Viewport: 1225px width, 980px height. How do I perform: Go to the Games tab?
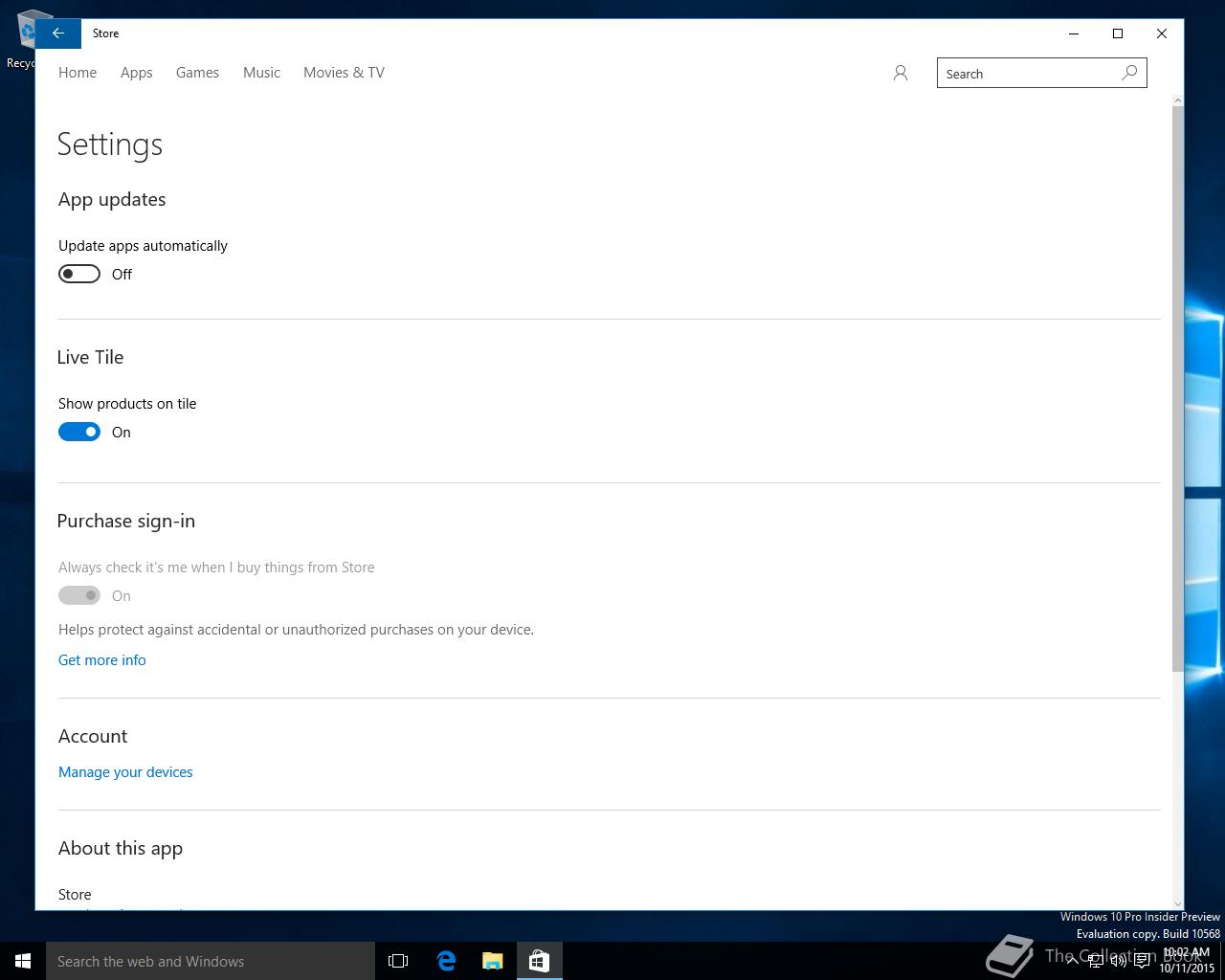(197, 73)
